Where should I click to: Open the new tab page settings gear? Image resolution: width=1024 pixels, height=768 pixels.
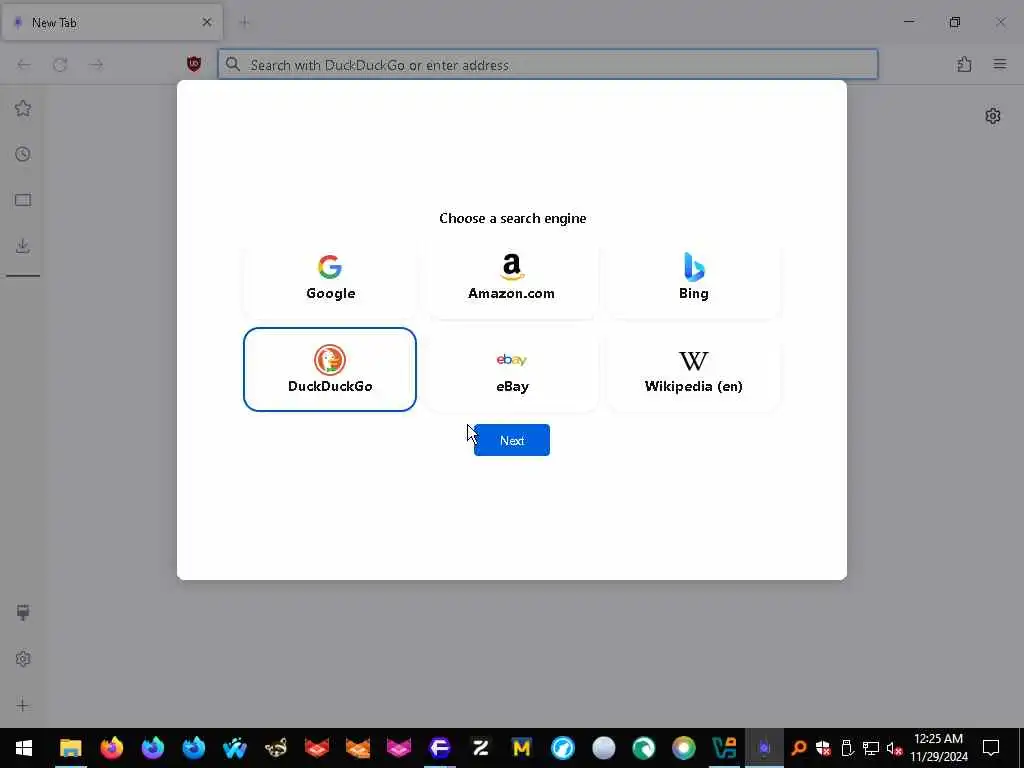pyautogui.click(x=993, y=116)
